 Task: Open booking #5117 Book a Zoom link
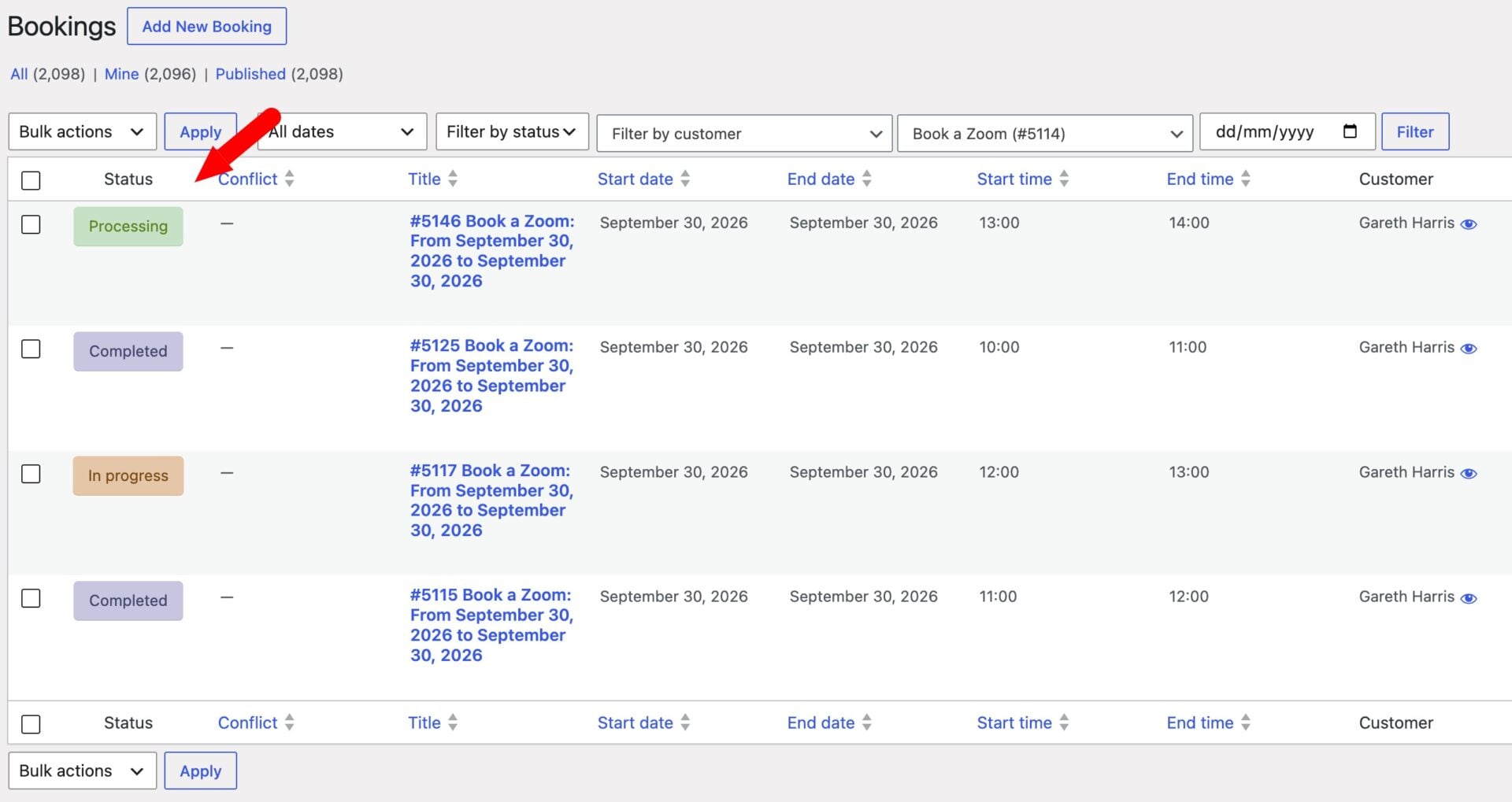pos(491,501)
